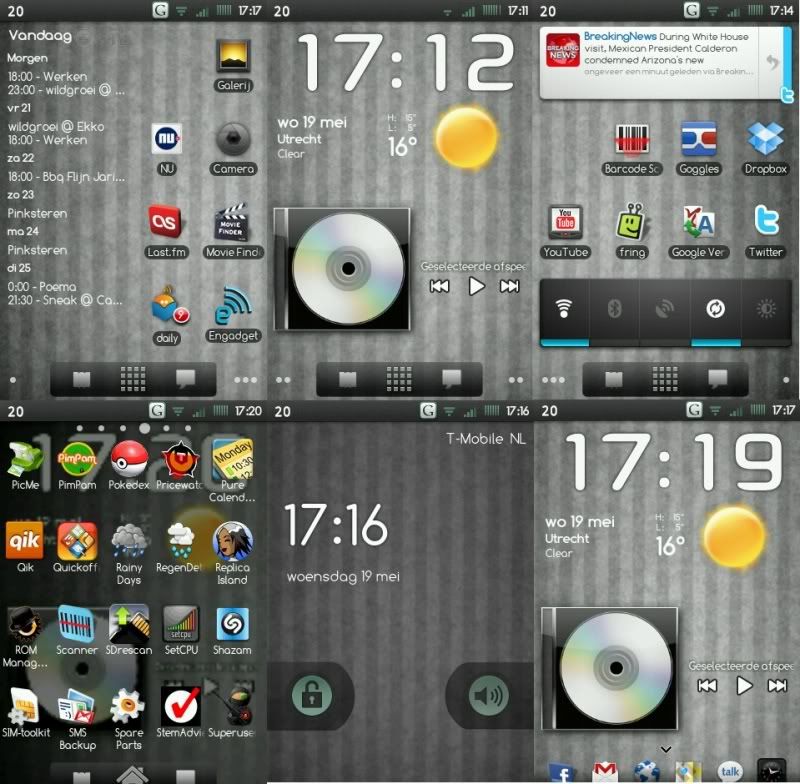The width and height of the screenshot is (800, 784).
Task: Tap the unlock padlock on the lock screen
Action: [x=312, y=695]
